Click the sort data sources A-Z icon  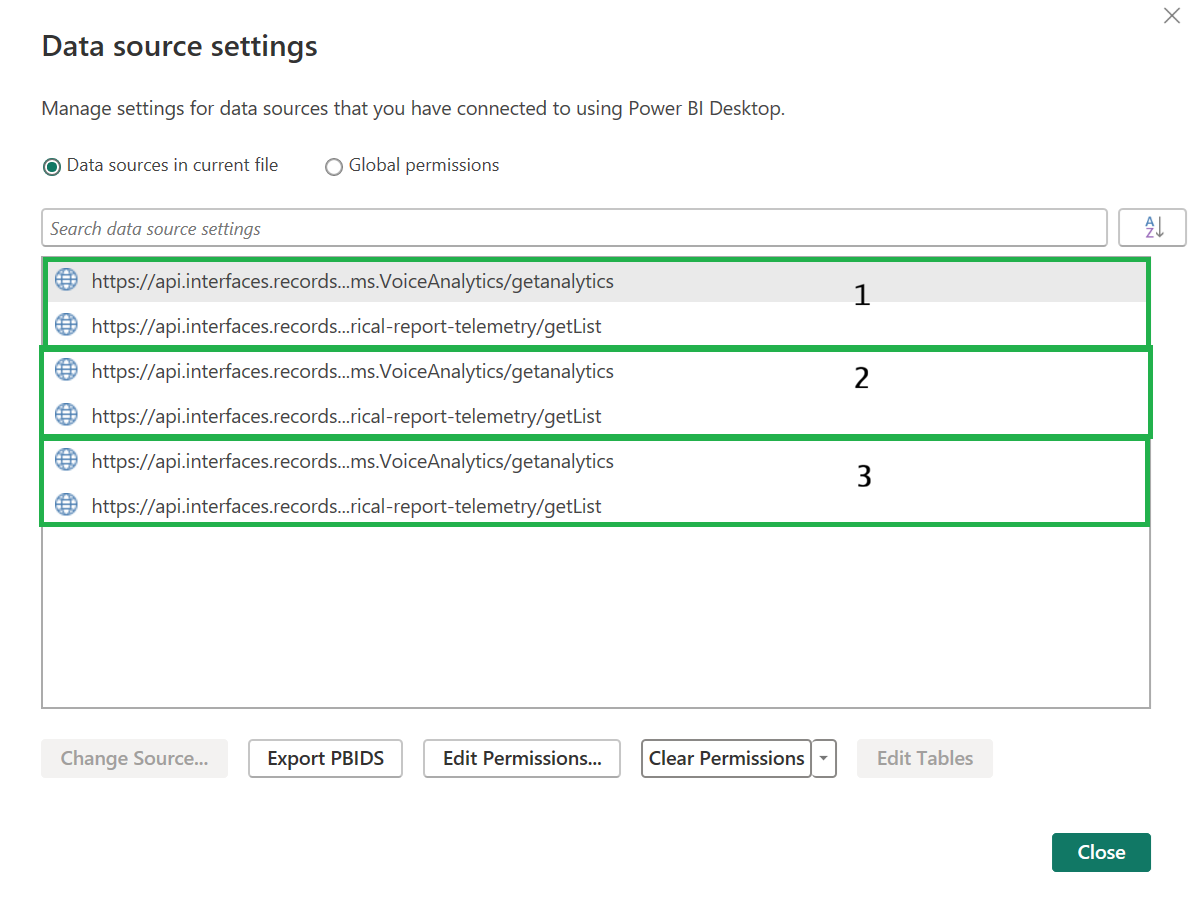pos(1151,227)
